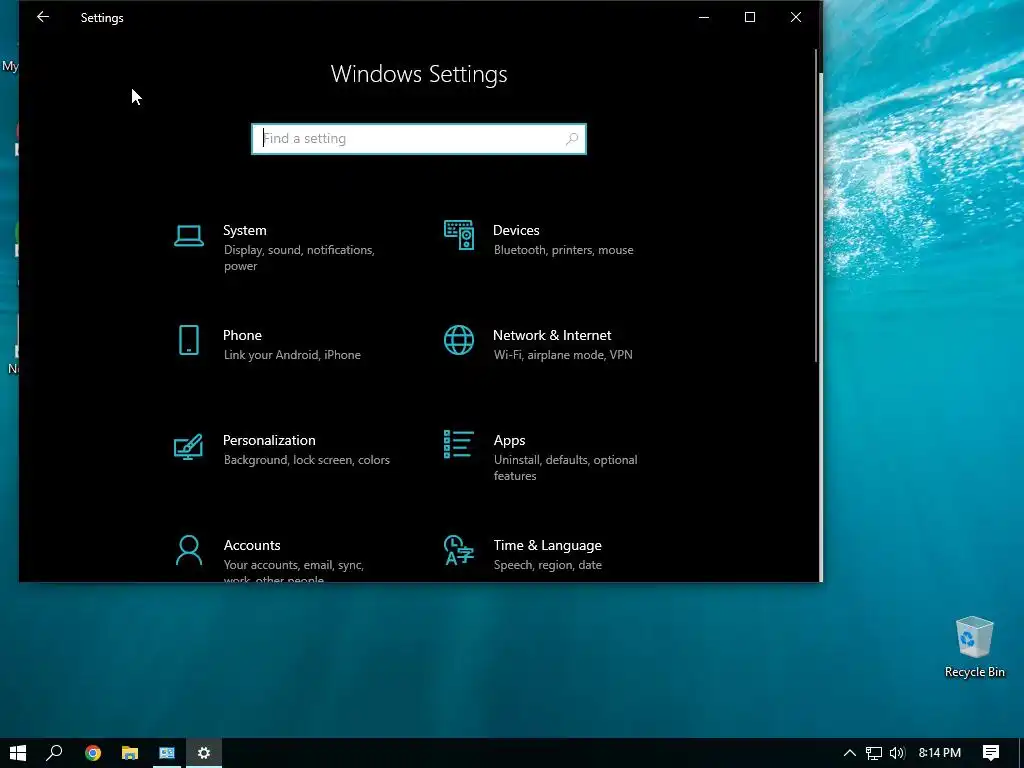The image size is (1024, 768).
Task: Click 'Uninstall, defaults, optional features' description
Action: point(566,468)
